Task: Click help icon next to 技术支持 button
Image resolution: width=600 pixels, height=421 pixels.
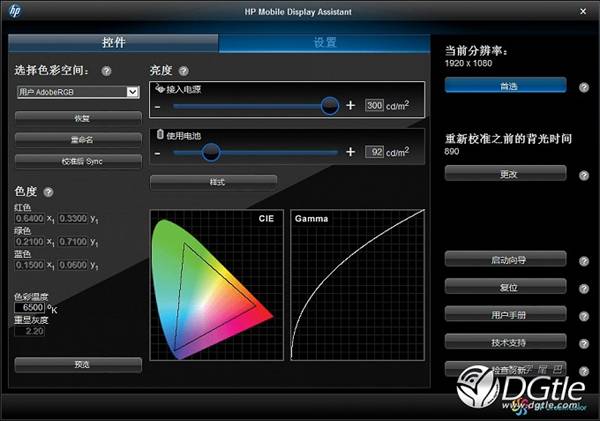Action: coord(584,344)
